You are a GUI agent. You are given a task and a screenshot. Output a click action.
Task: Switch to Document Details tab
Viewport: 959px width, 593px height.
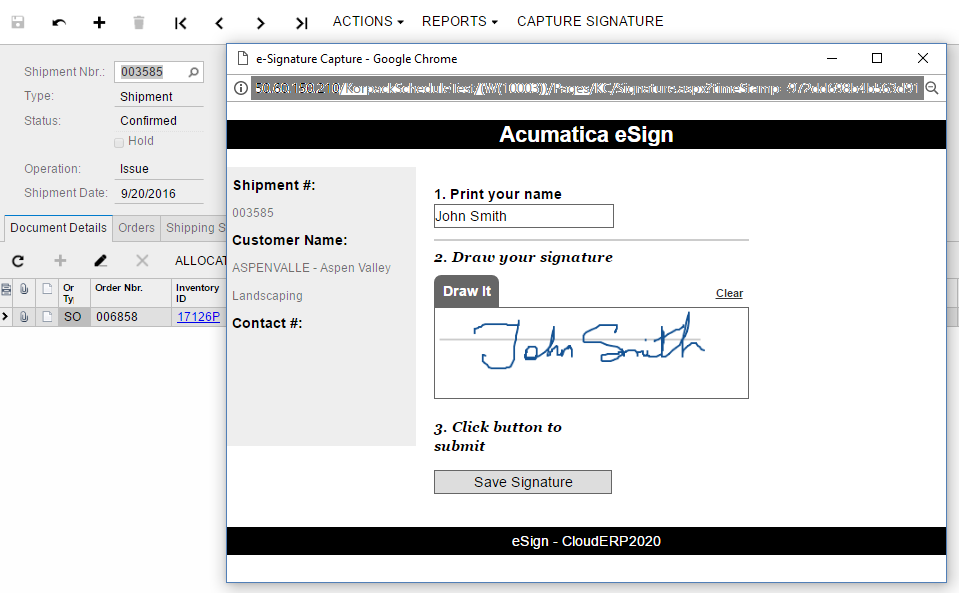coord(58,228)
